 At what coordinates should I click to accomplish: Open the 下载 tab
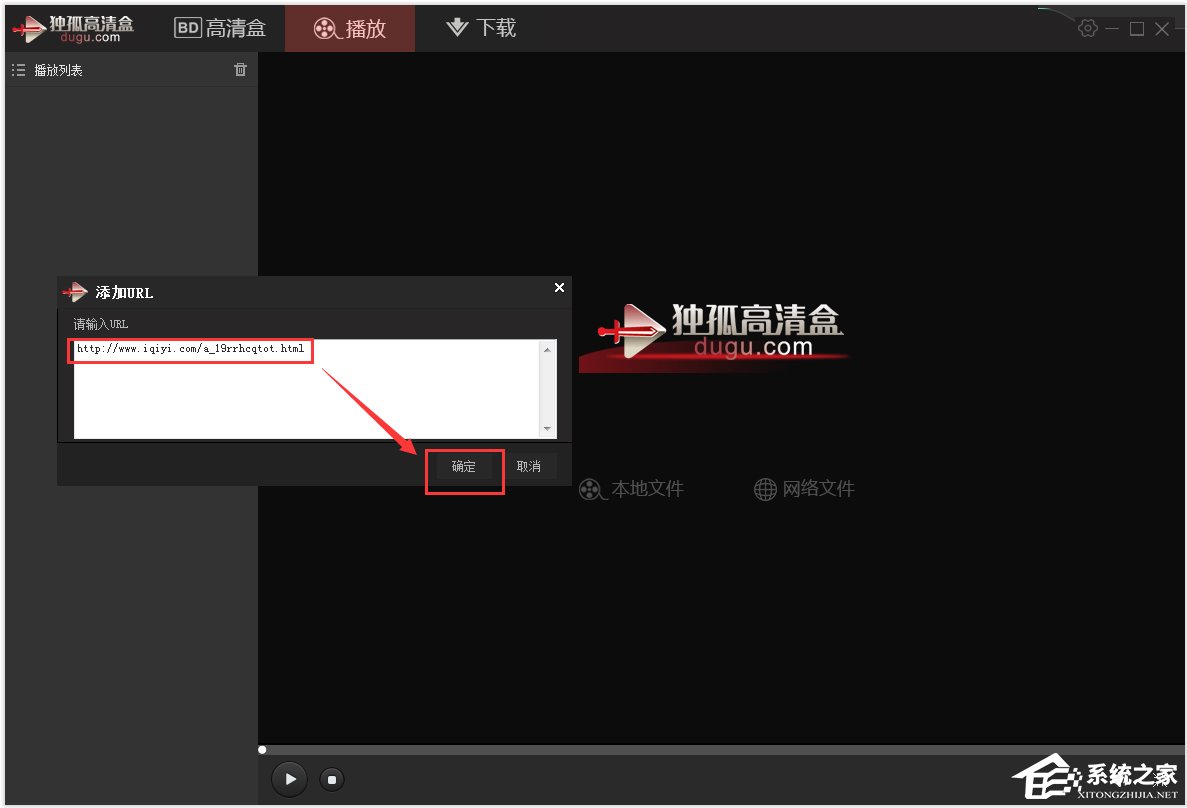coord(480,27)
